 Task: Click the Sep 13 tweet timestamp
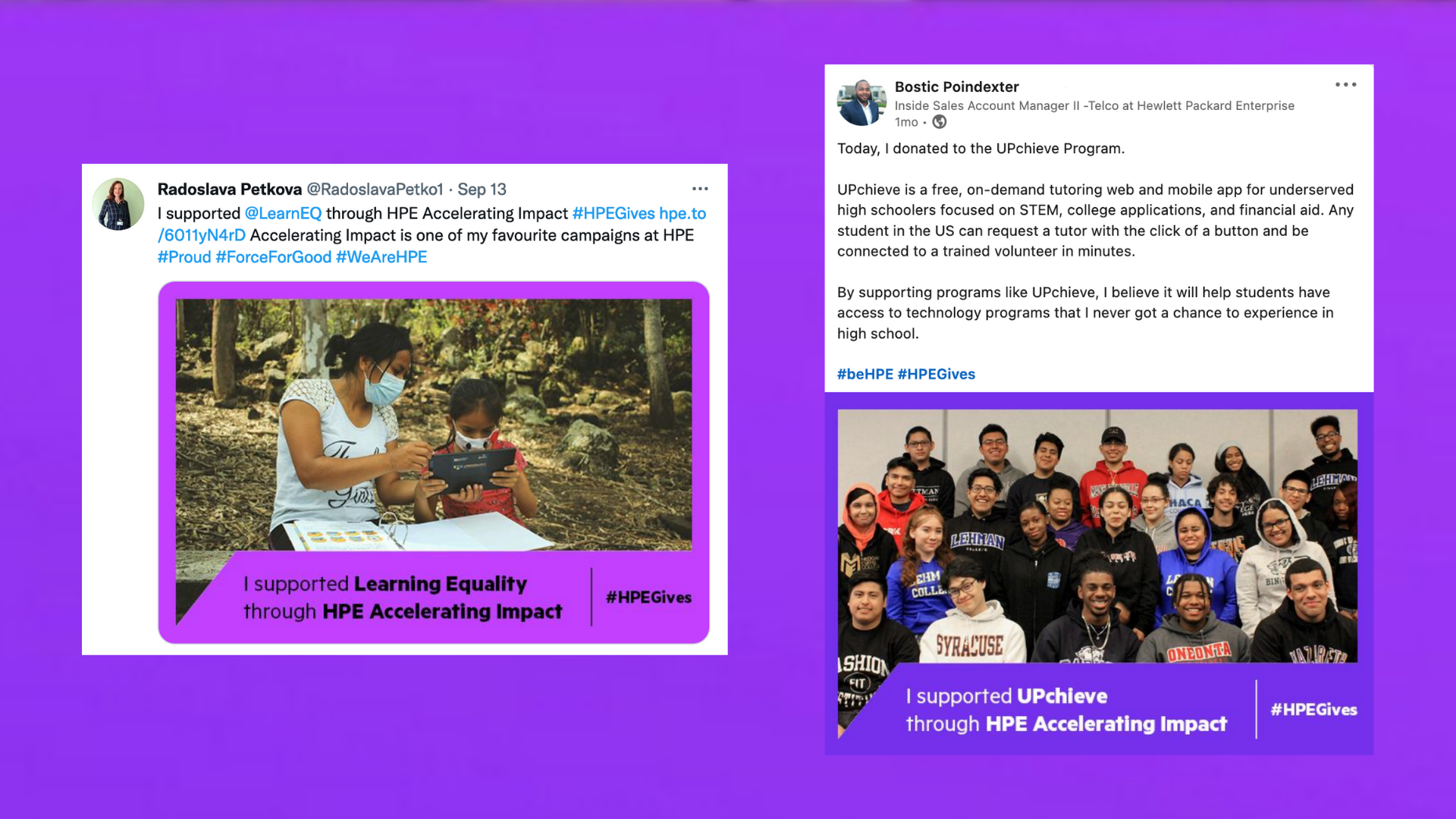[x=482, y=190]
